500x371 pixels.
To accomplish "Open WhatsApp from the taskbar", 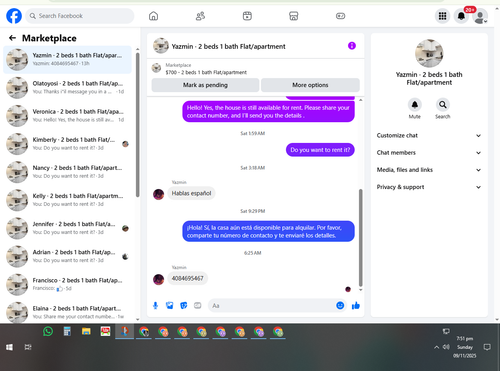I will 48,331.
